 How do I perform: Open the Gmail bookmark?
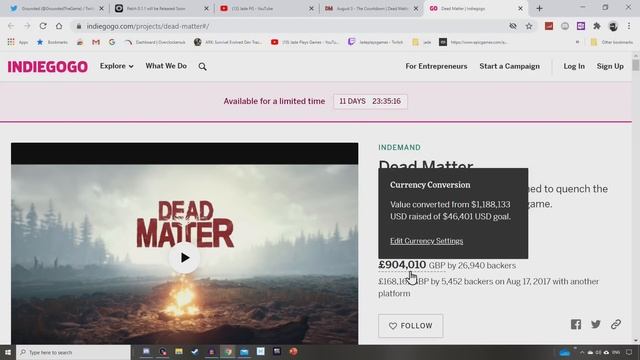pyautogui.click(x=96, y=42)
